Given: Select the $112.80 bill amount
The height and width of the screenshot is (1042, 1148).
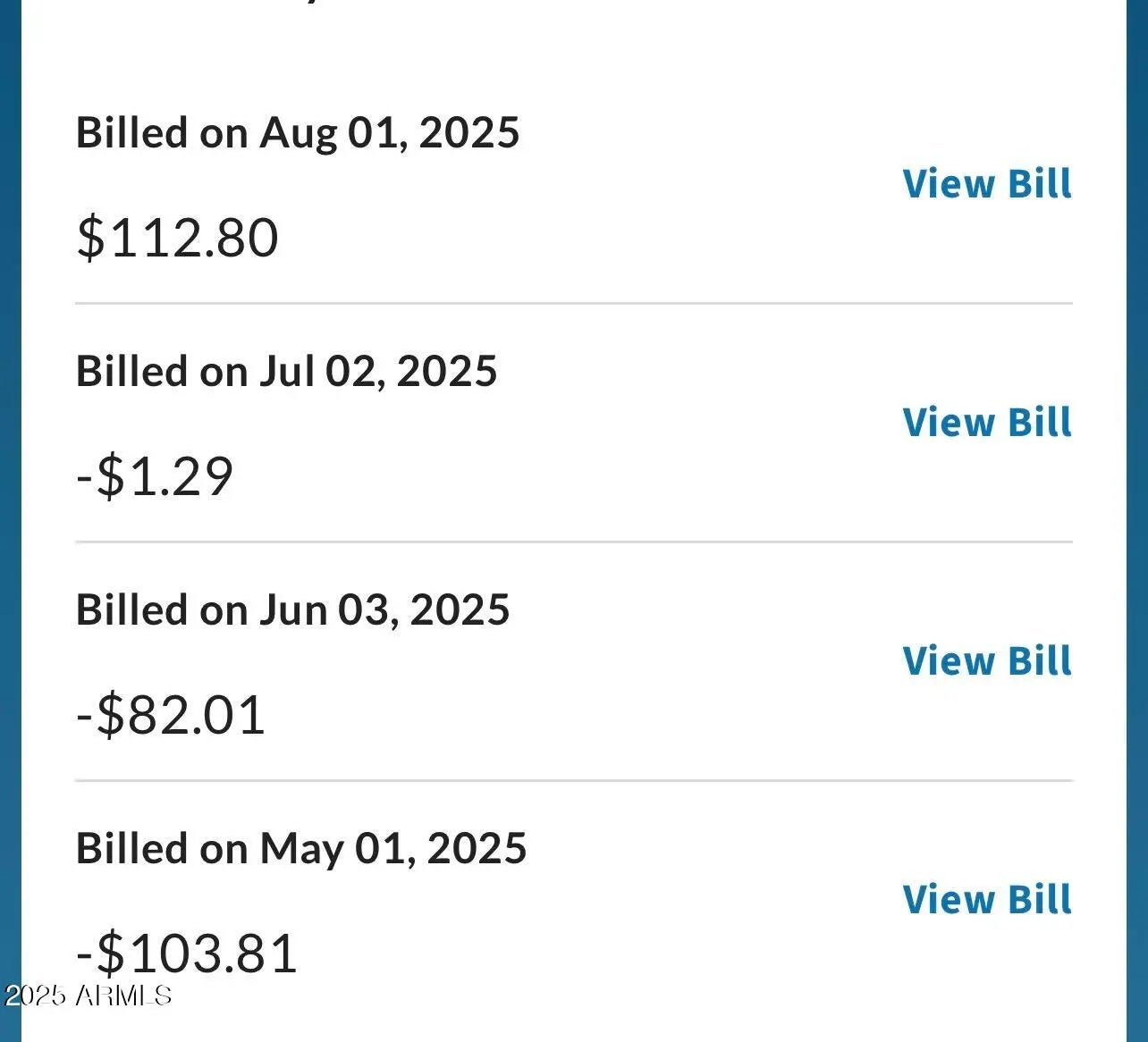Looking at the screenshot, I should 178,238.
